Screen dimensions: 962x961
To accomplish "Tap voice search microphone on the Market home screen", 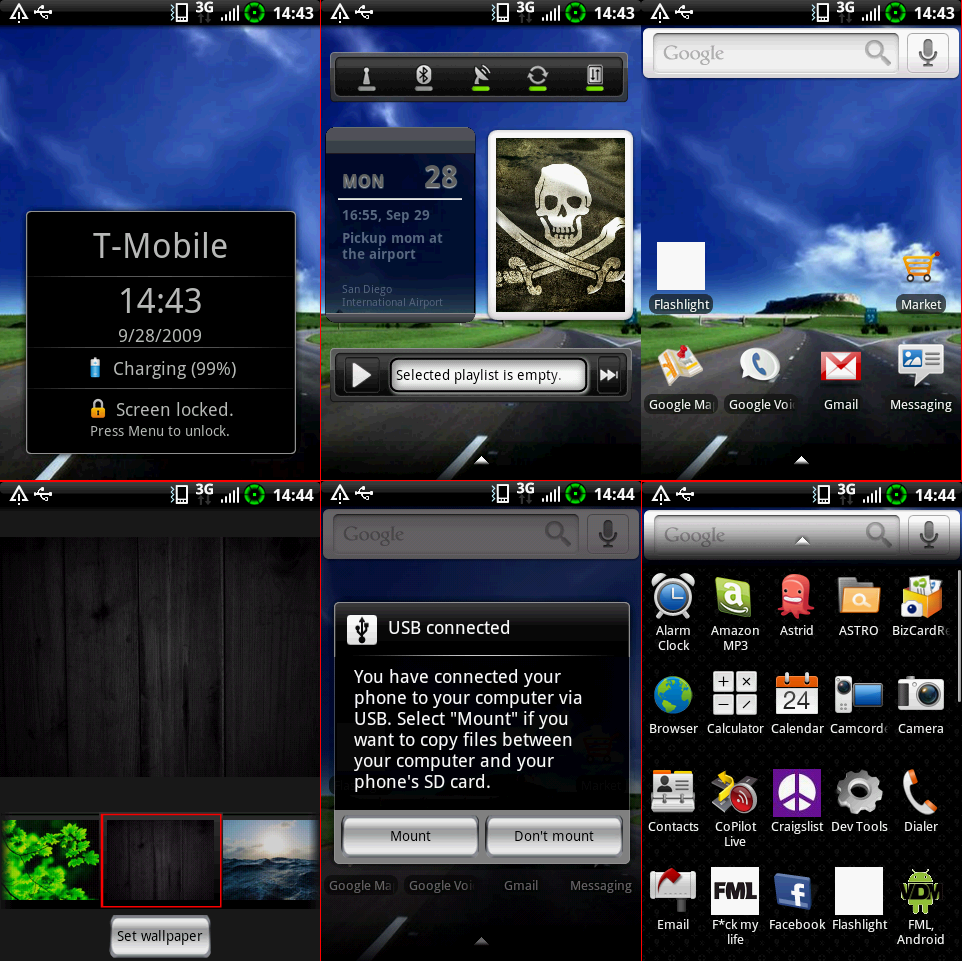I will 928,53.
